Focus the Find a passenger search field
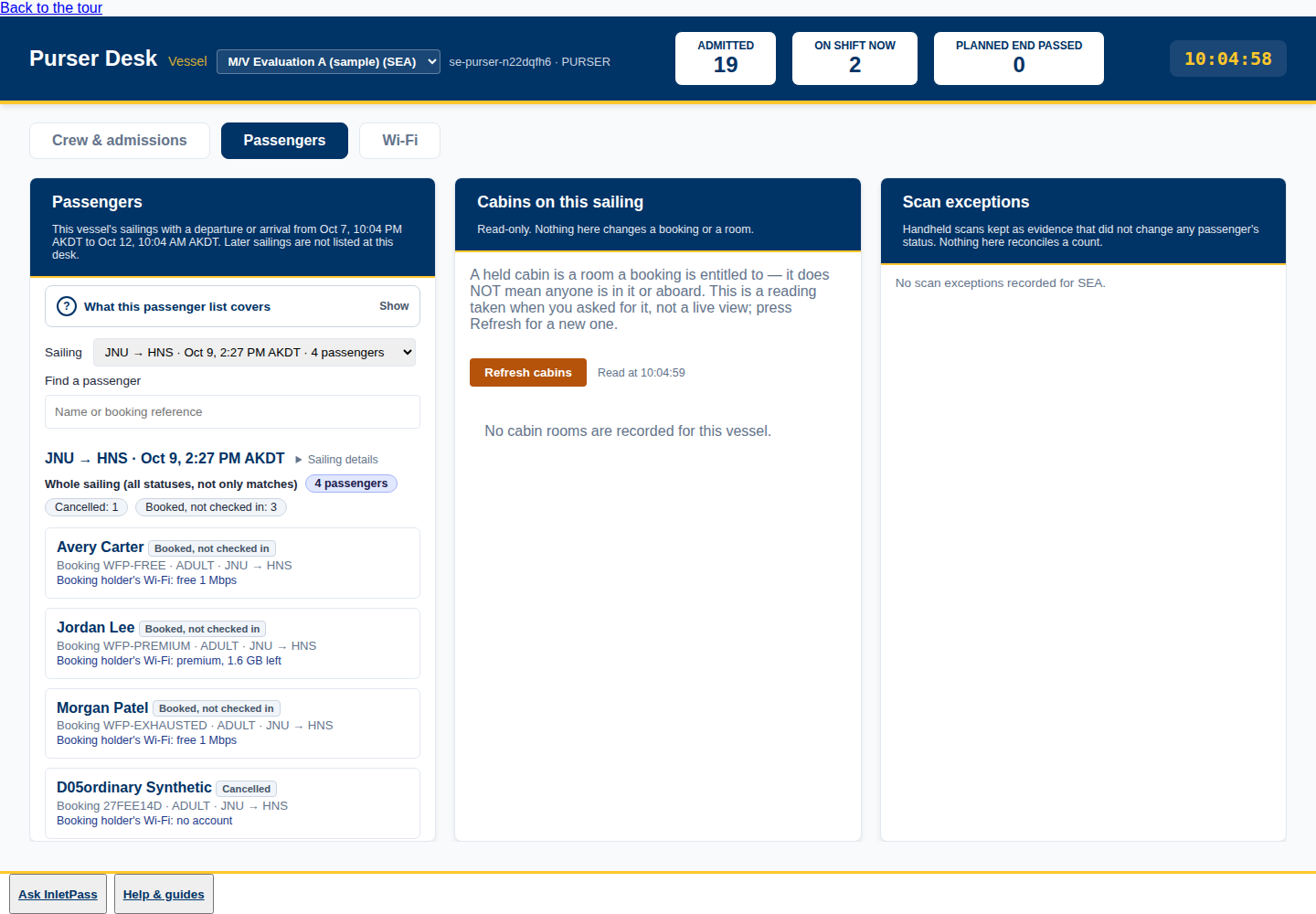The width and height of the screenshot is (1316, 914). click(232, 412)
